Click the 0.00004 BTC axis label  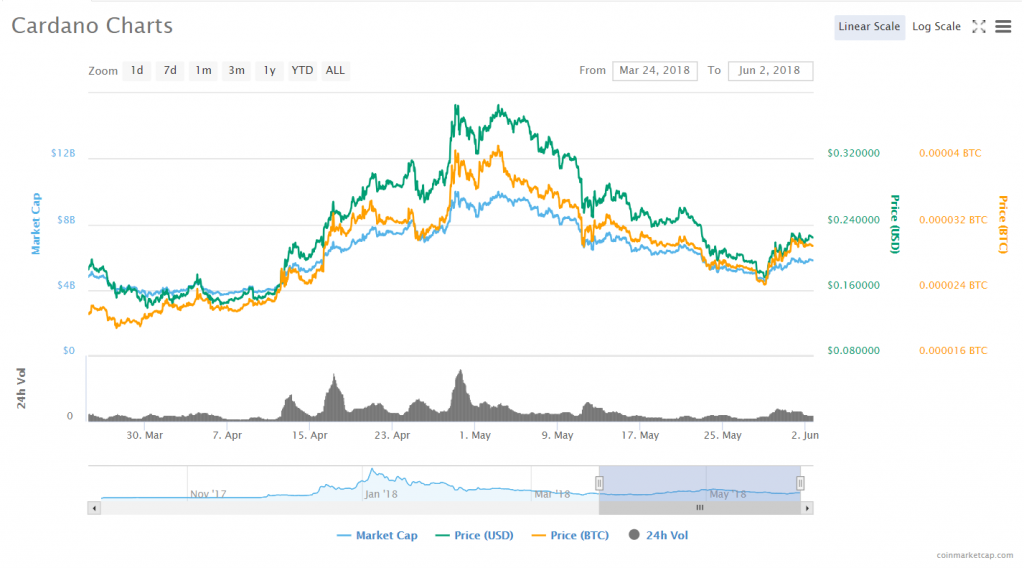950,153
